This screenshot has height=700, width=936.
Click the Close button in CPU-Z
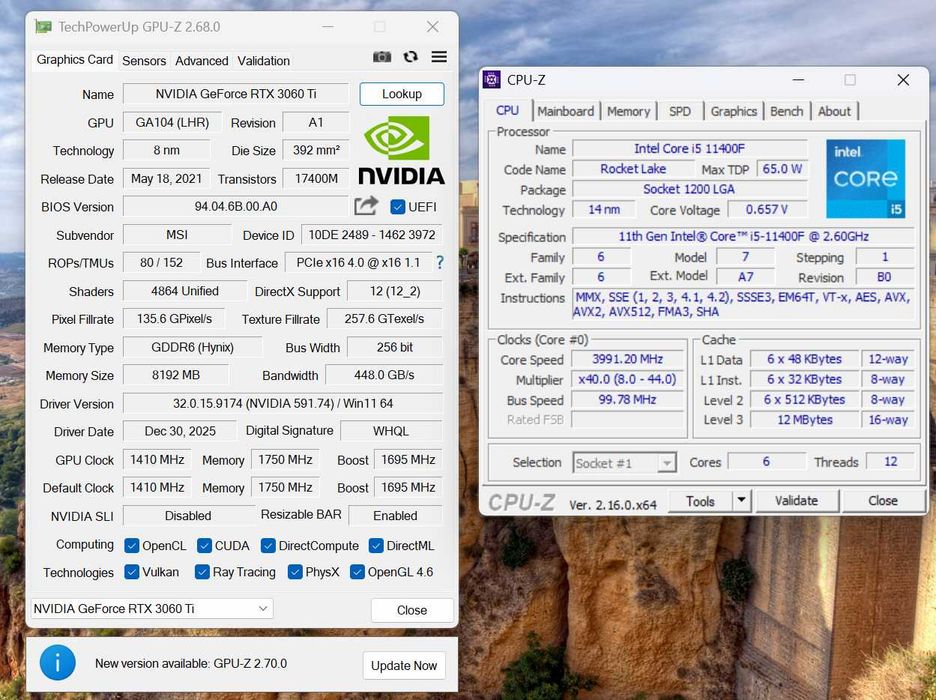tap(883, 501)
